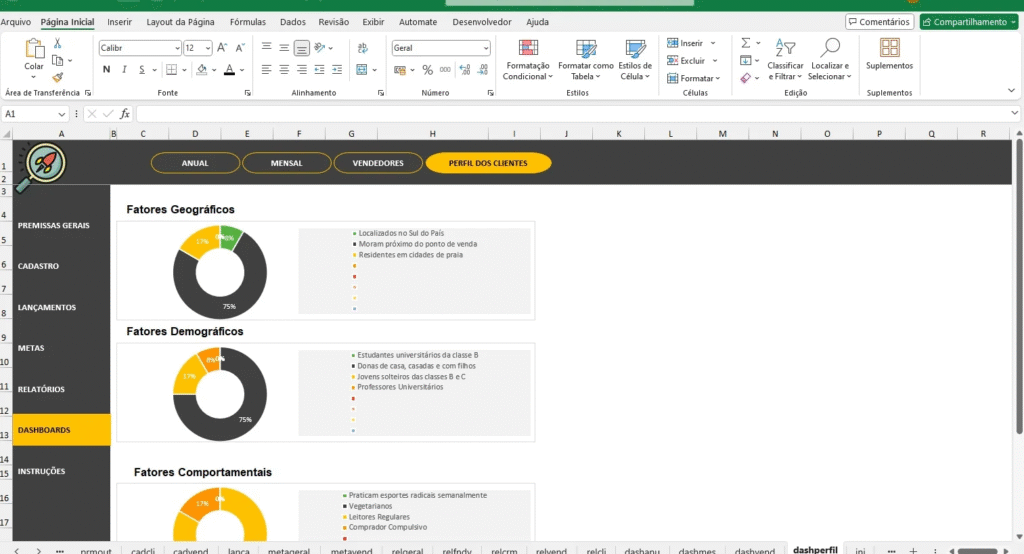Click inside the formula bar field
The width and height of the screenshot is (1024, 554).
[x=570, y=114]
